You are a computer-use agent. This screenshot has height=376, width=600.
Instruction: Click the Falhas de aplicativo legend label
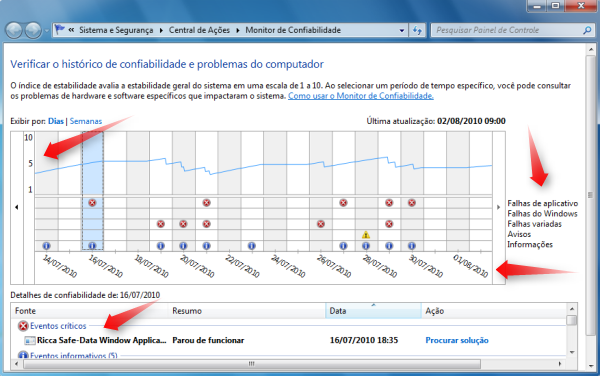coord(543,203)
